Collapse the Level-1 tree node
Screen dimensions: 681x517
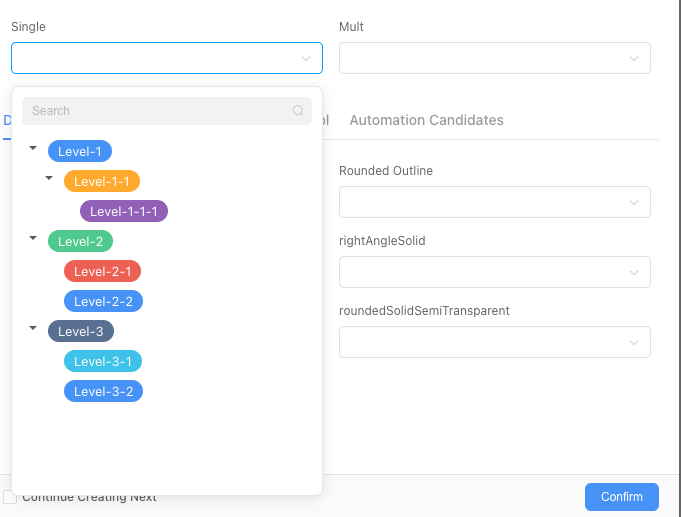click(33, 148)
